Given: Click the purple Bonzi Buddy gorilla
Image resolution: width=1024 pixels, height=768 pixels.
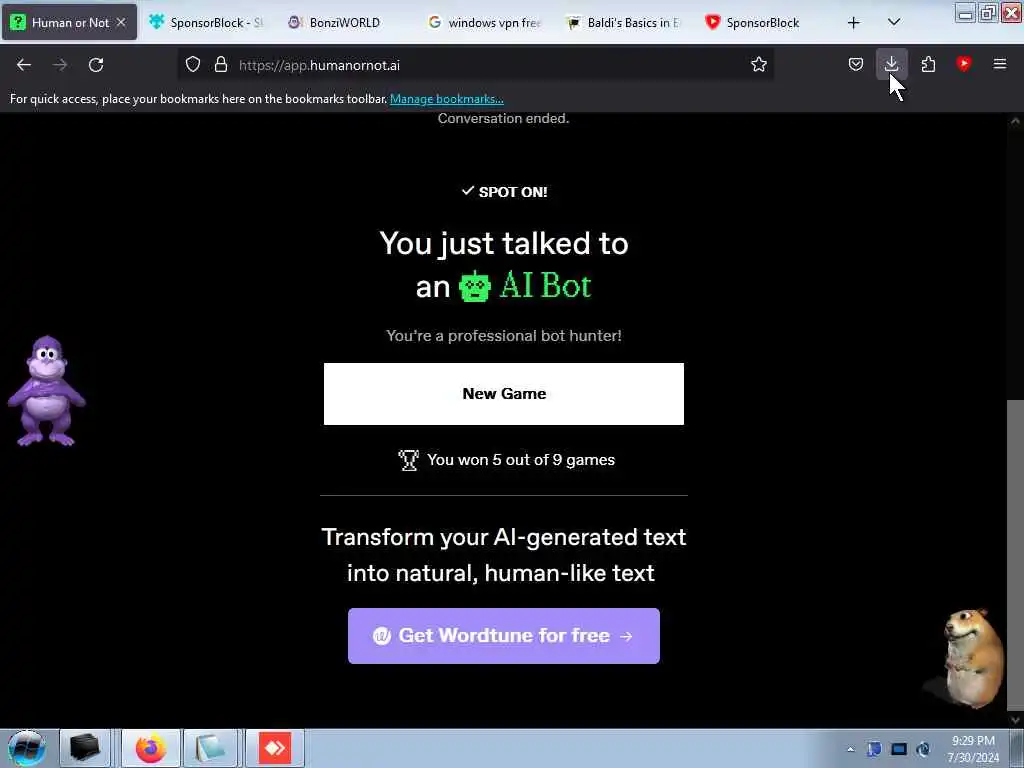Looking at the screenshot, I should (x=46, y=391).
